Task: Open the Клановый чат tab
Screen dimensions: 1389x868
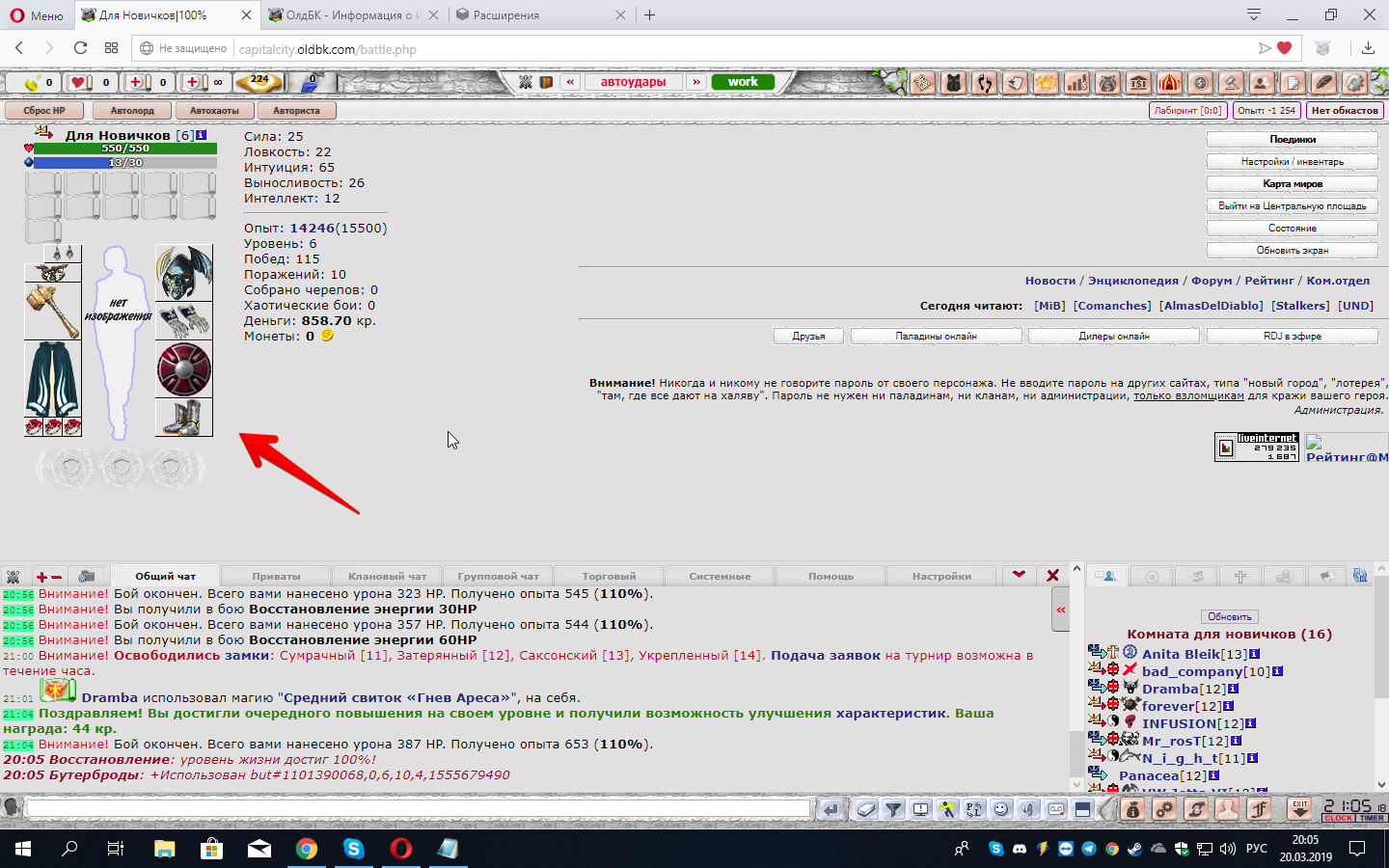Action: 387,576
